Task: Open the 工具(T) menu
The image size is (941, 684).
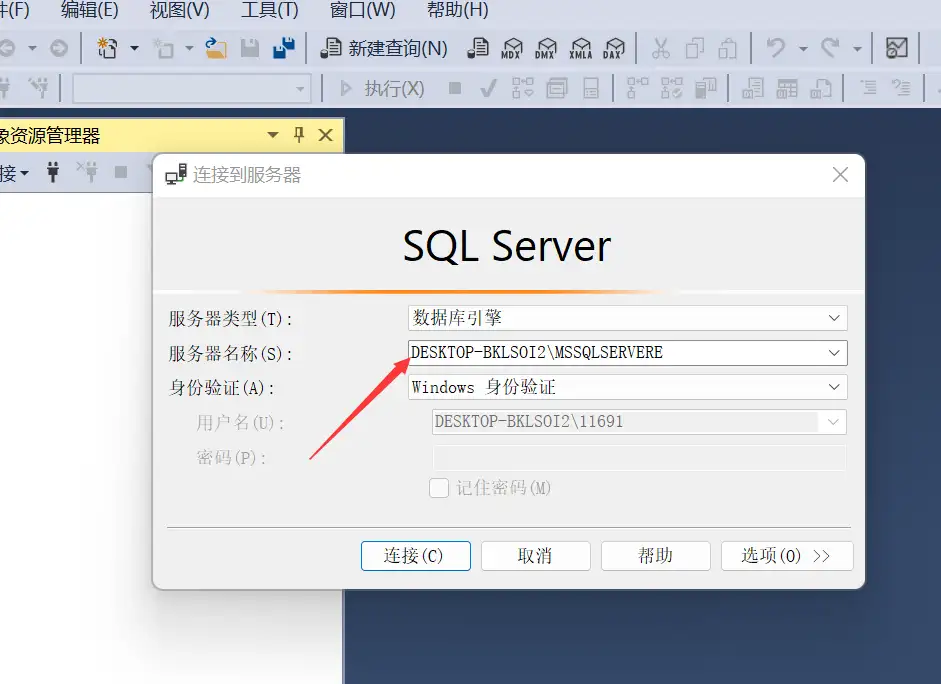Action: point(269,10)
